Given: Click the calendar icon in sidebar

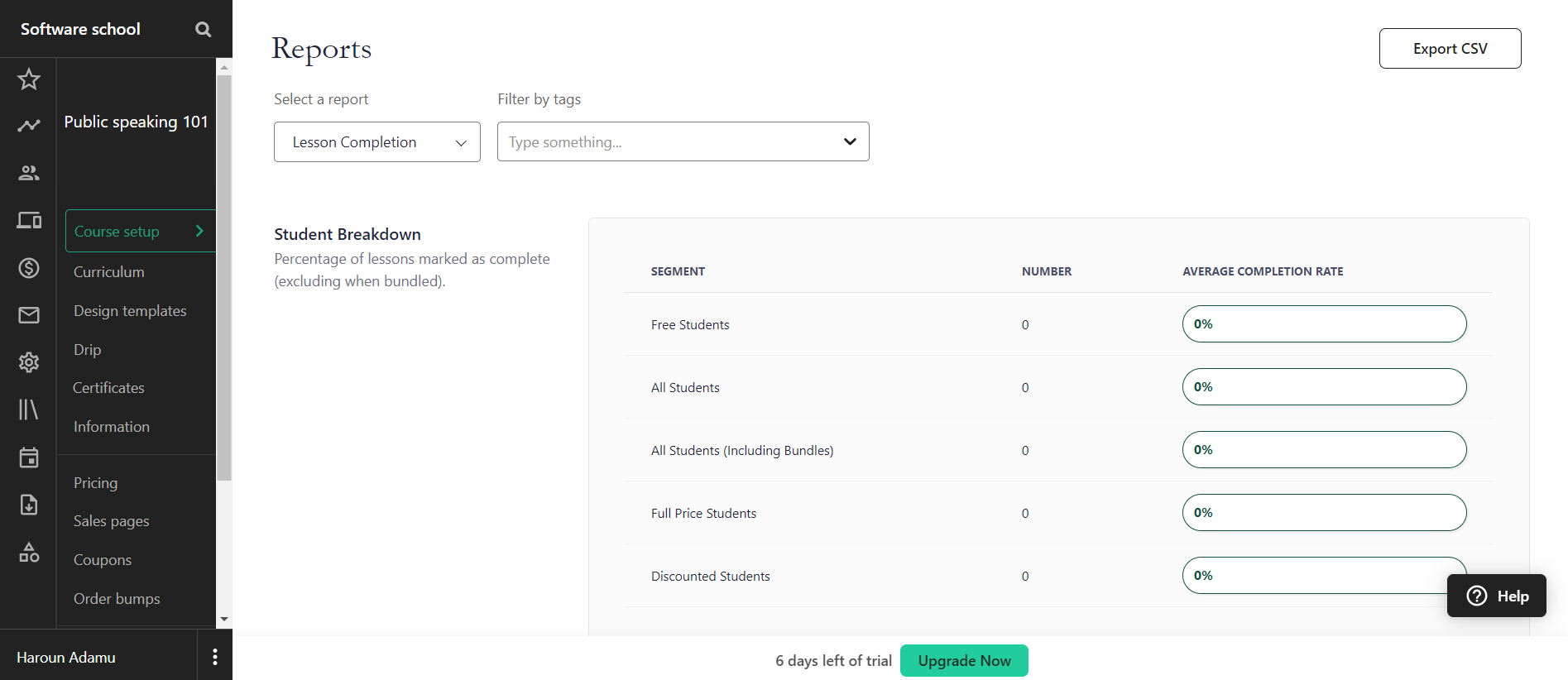Looking at the screenshot, I should [29, 457].
